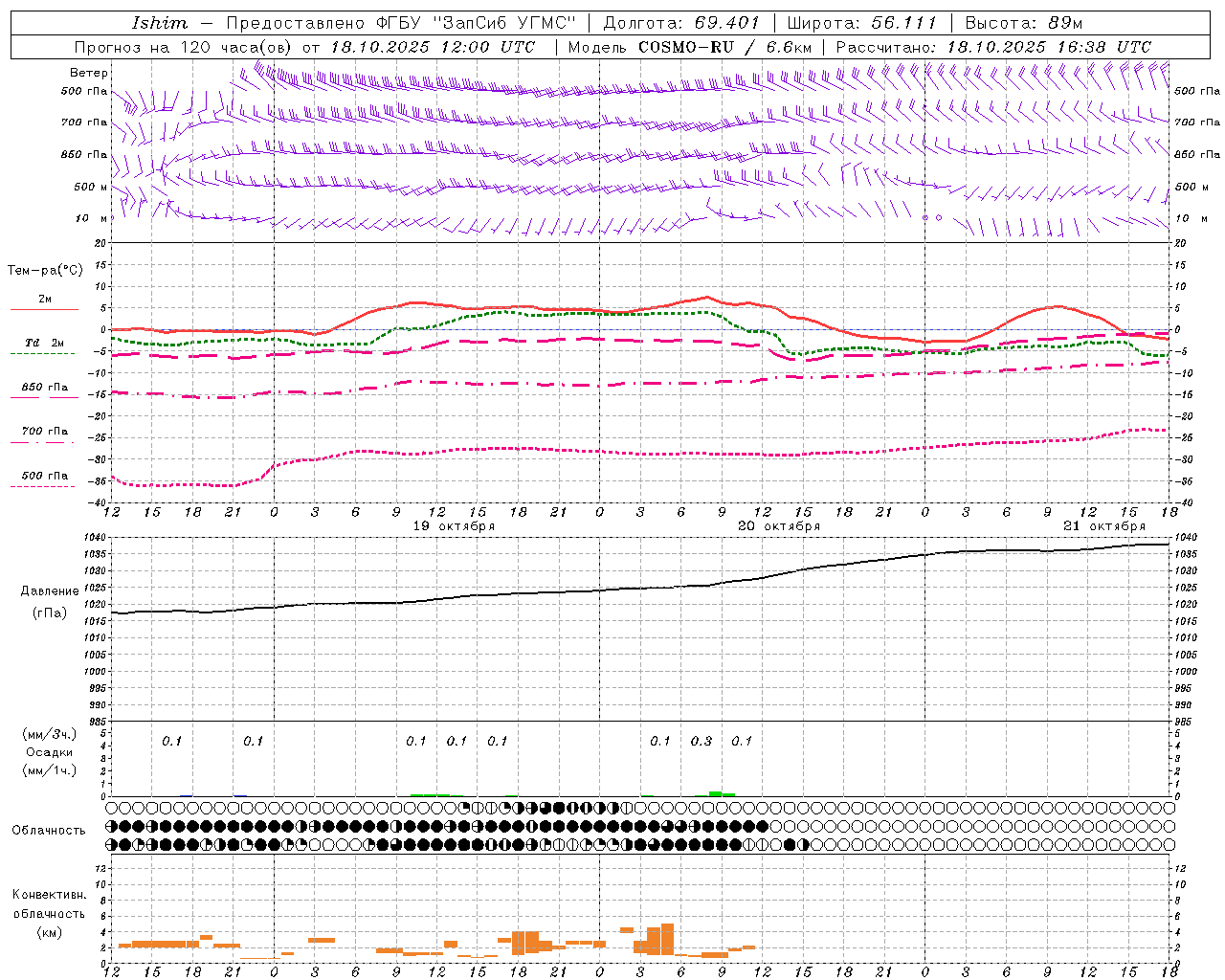Click the "500 гПа" temperature legend entry
The image size is (1225, 980).
coord(45,476)
